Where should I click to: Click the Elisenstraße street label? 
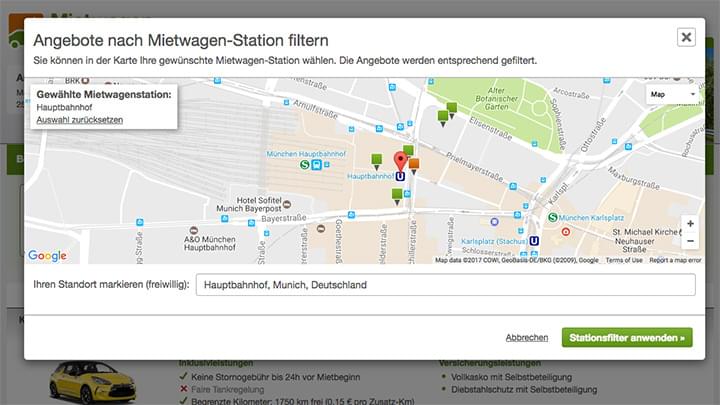[490, 128]
